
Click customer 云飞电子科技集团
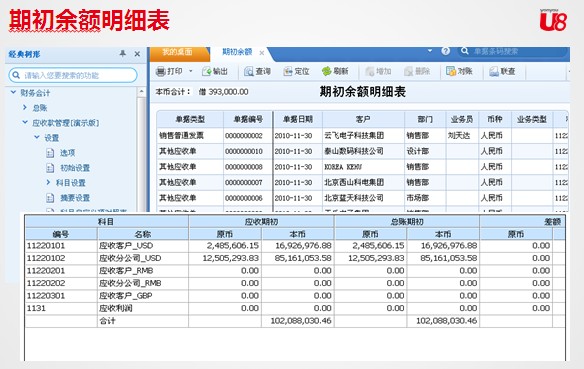pos(354,136)
